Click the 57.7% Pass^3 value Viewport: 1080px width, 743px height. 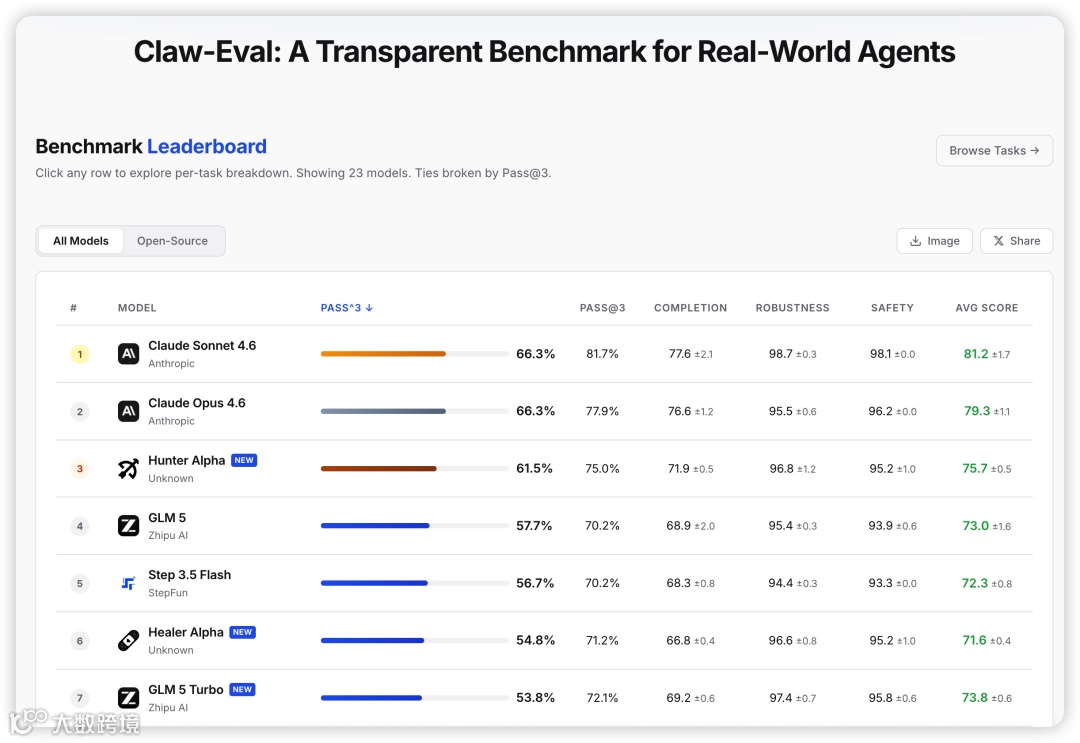pos(534,526)
